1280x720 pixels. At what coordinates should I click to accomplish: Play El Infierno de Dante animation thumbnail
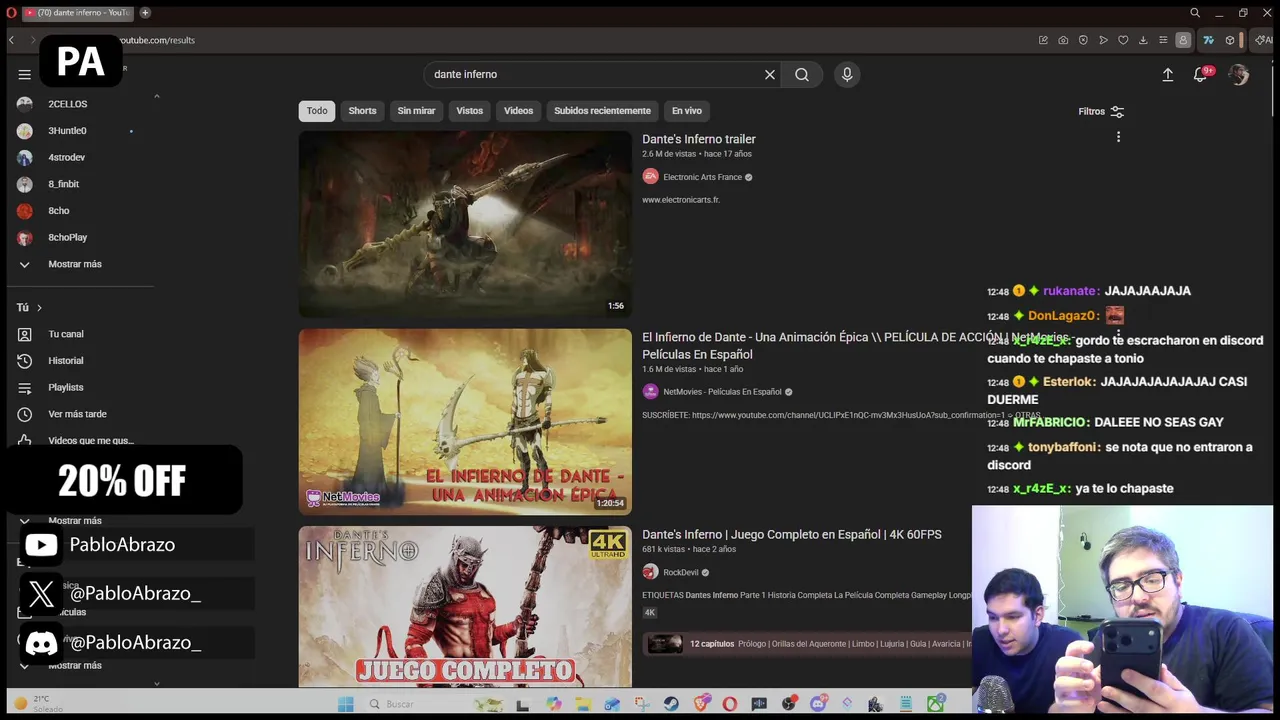coord(465,421)
